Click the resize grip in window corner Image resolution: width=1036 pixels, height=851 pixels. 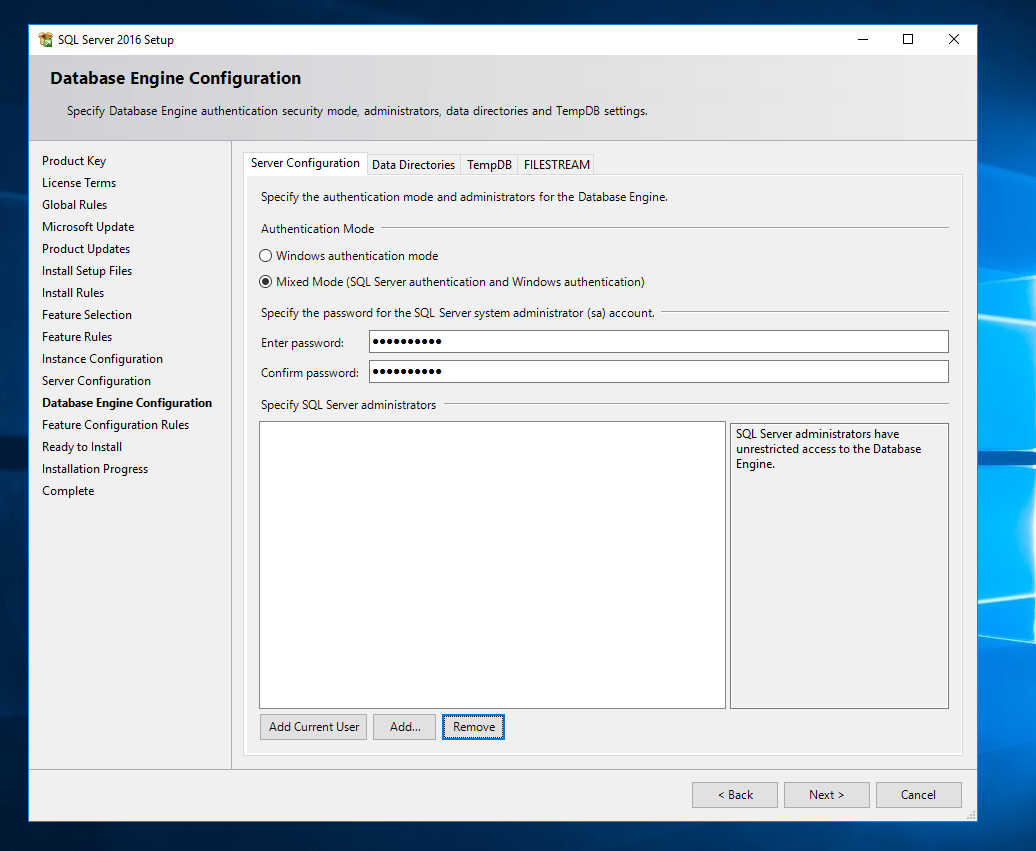pyautogui.click(x=970, y=815)
